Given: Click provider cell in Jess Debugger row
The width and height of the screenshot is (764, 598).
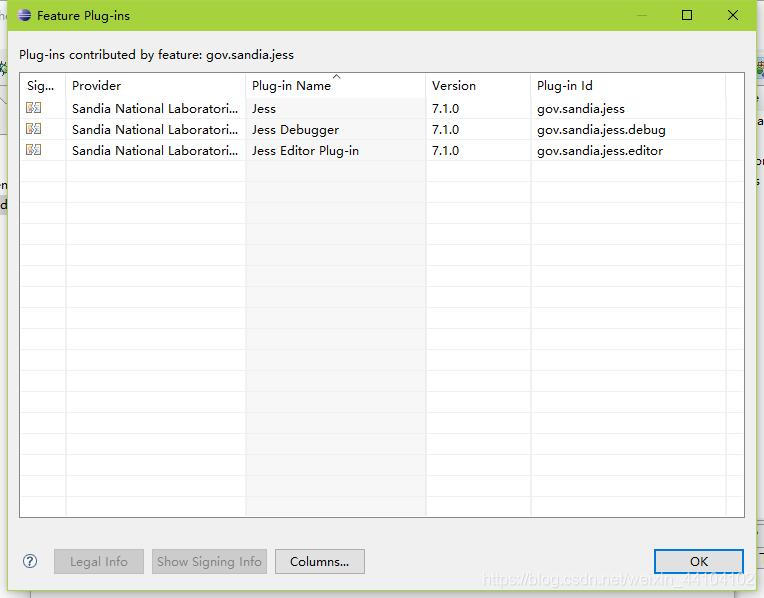Looking at the screenshot, I should pos(155,130).
